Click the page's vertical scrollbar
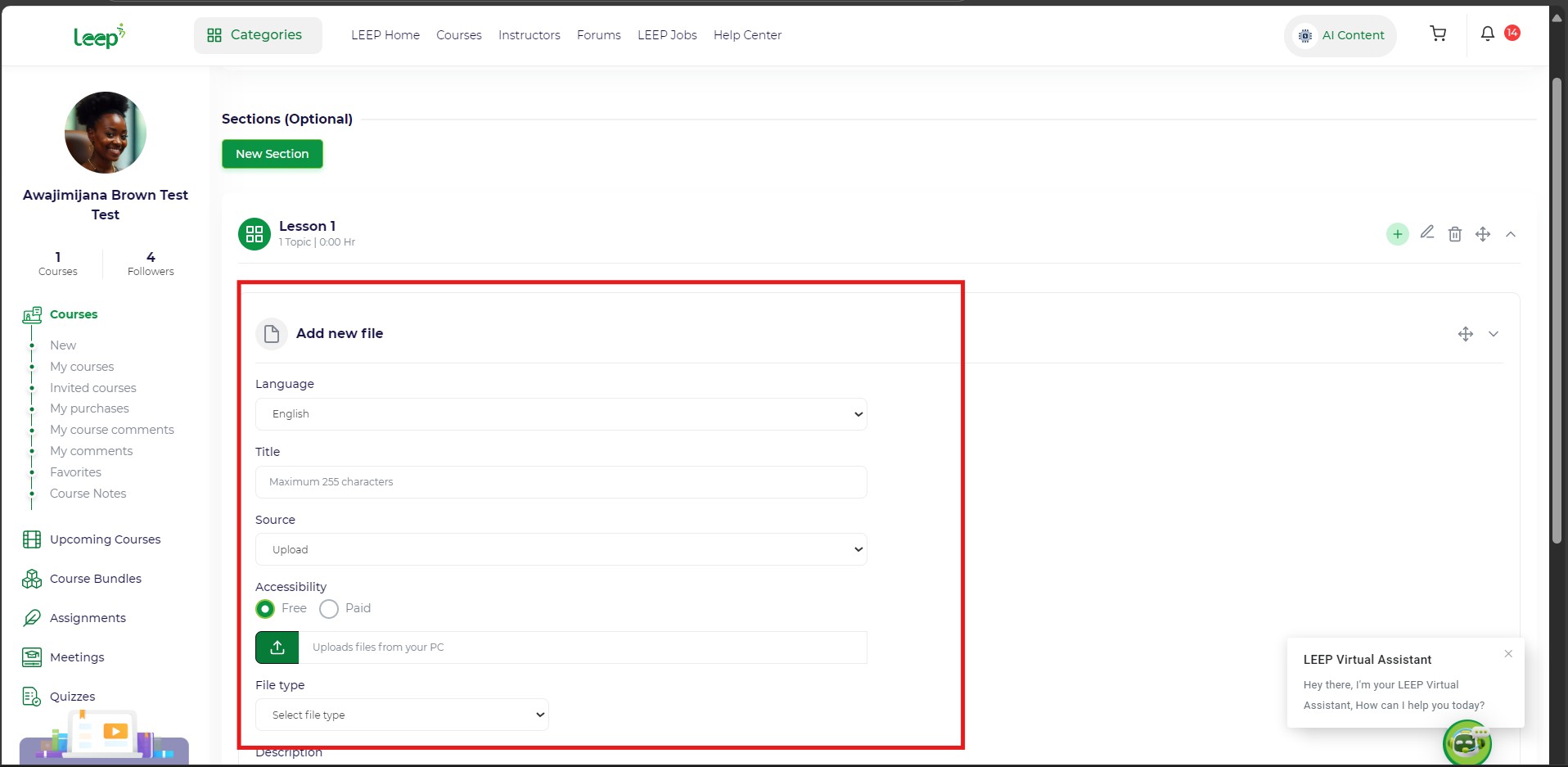 tap(1557, 311)
